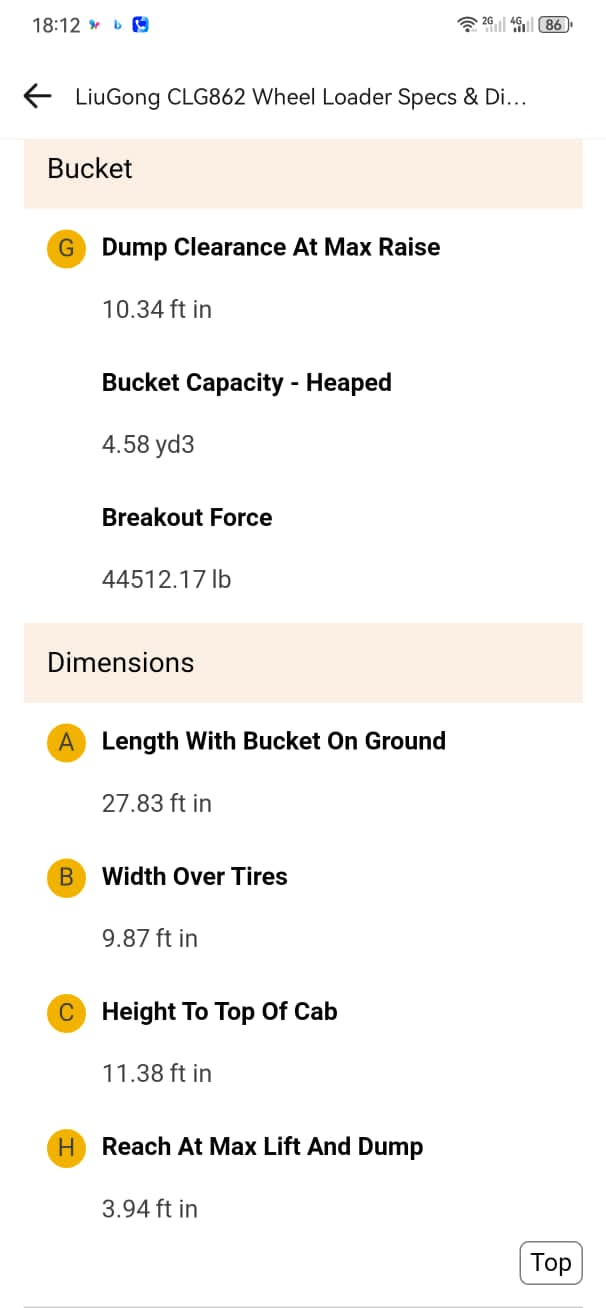Viewport: 606px width, 1308px height.
Task: Tap the LiuGong CLG862 page title
Action: point(301,97)
